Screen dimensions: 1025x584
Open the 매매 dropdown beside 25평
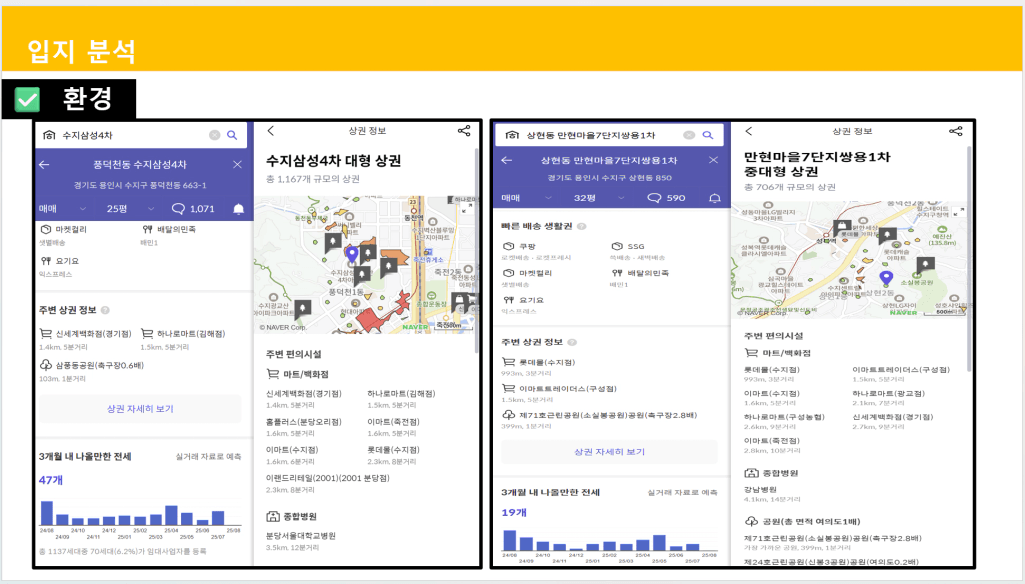62,209
